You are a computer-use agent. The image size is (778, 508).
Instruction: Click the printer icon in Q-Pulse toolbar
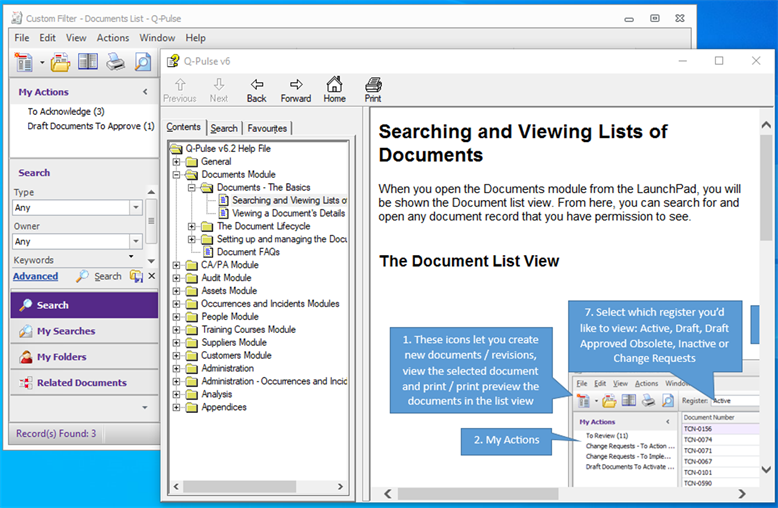tap(116, 63)
